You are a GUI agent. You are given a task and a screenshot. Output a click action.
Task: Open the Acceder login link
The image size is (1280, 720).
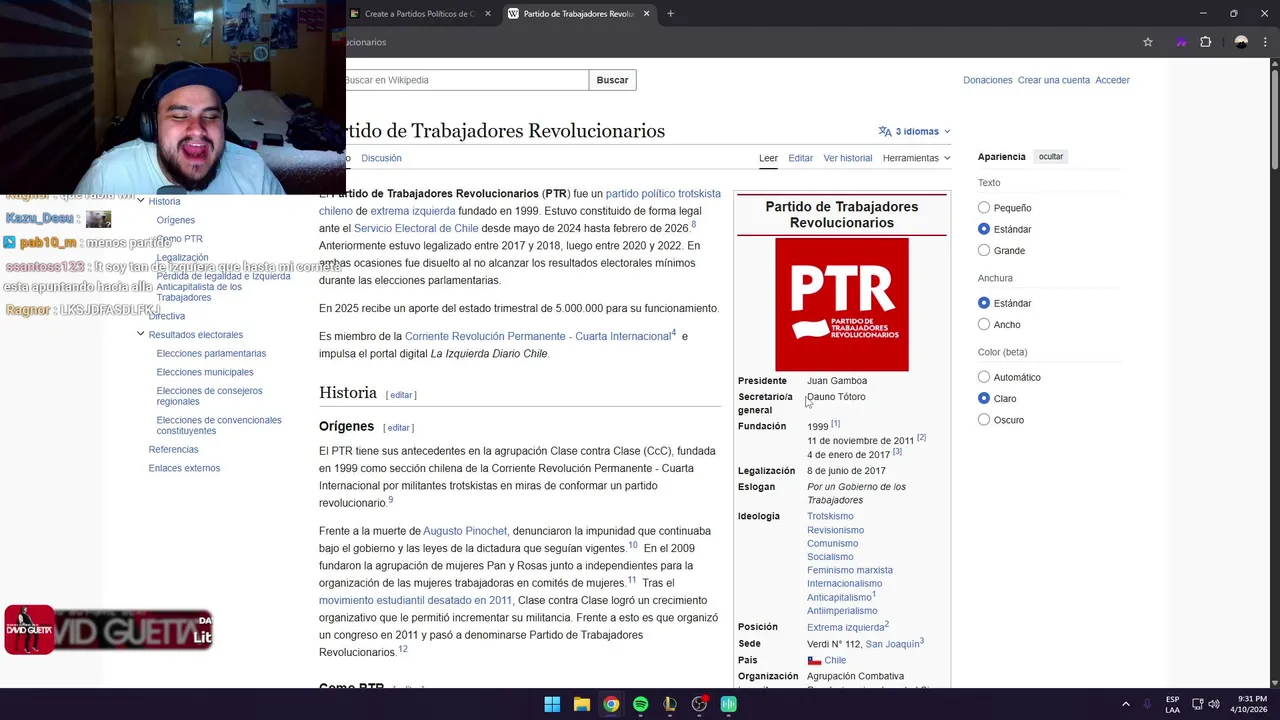(x=1112, y=80)
